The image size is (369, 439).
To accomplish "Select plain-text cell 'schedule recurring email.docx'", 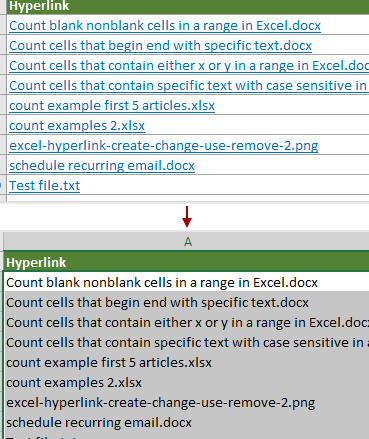I will pyautogui.click(x=186, y=423).
